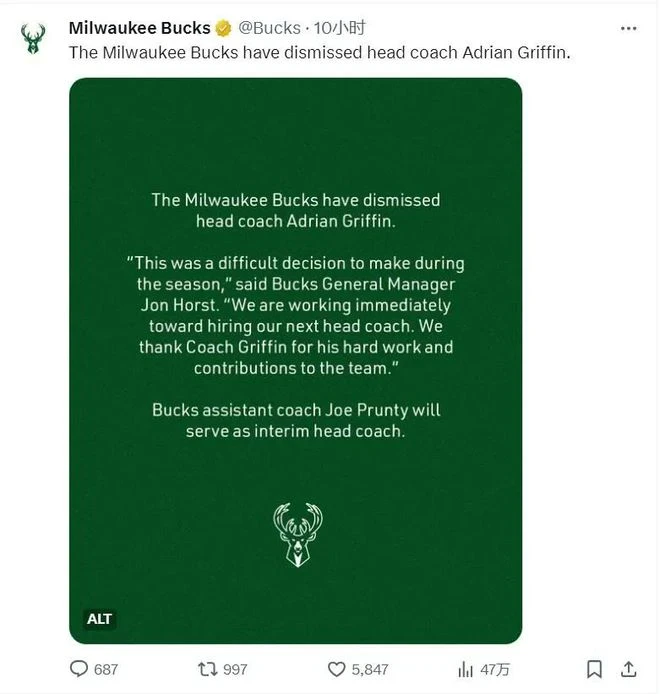
Task: Click the Milwaukee Bucks display name
Action: 139,28
